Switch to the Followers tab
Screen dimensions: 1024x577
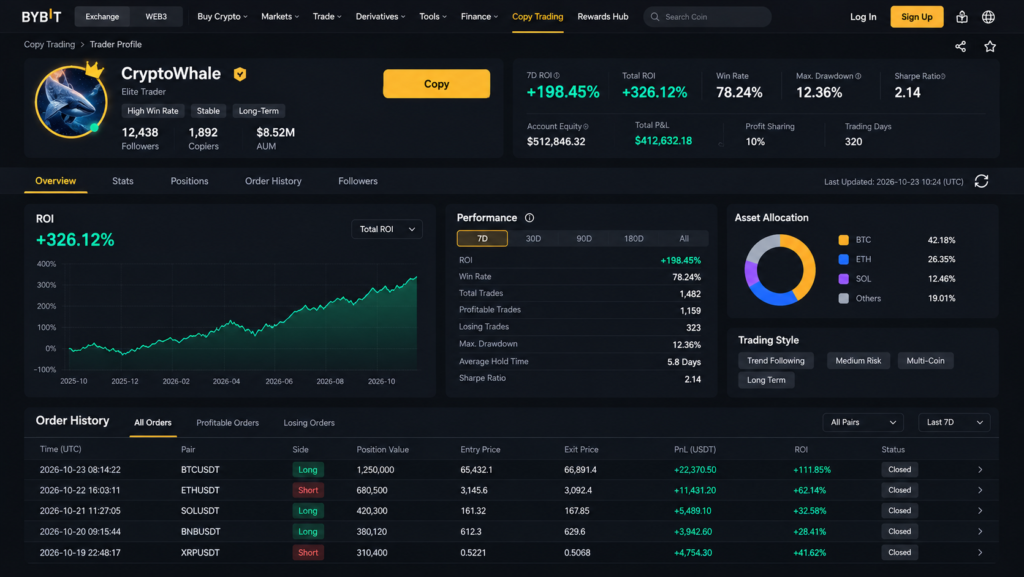tap(358, 181)
